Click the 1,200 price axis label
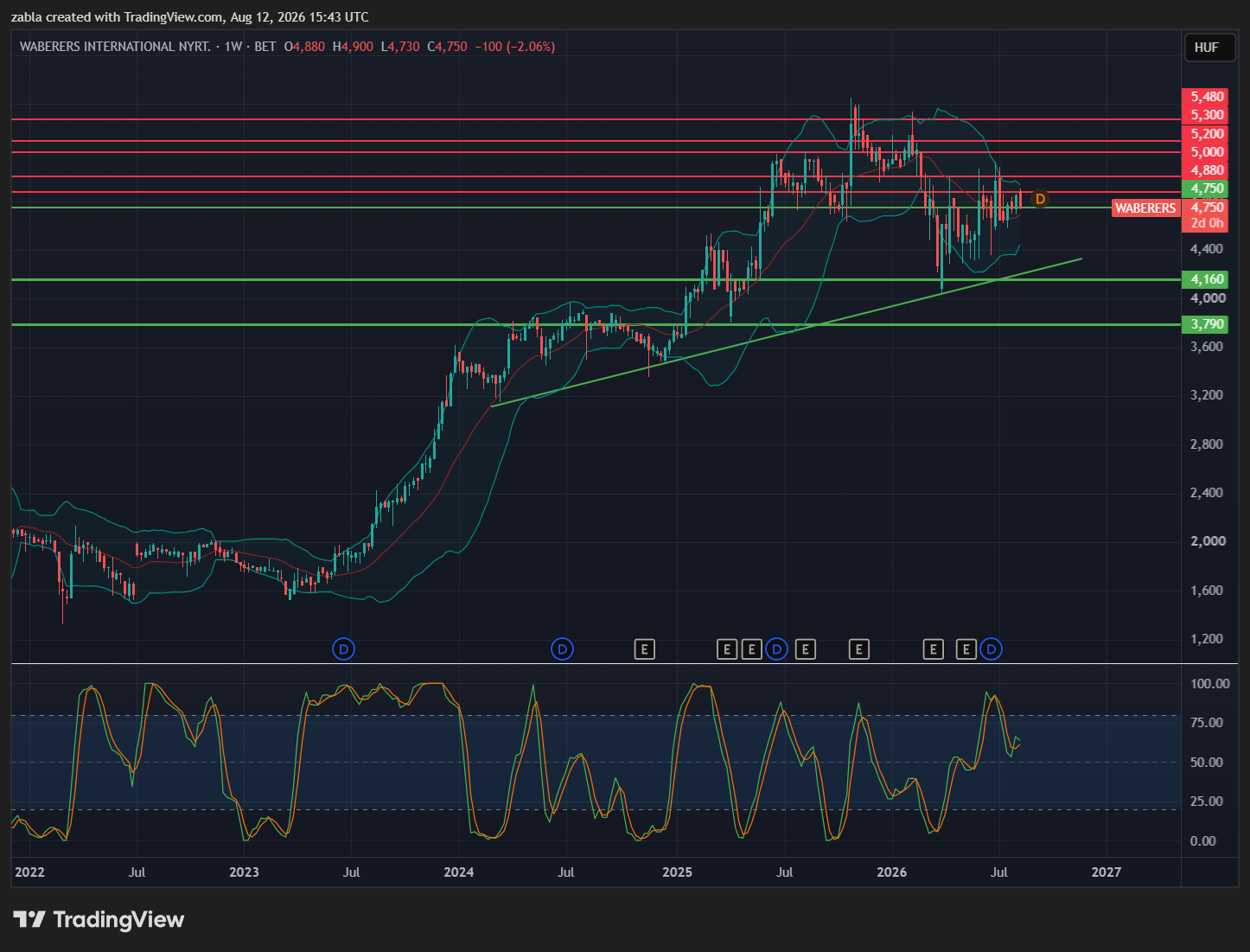Viewport: 1250px width, 952px height. coord(1207,639)
